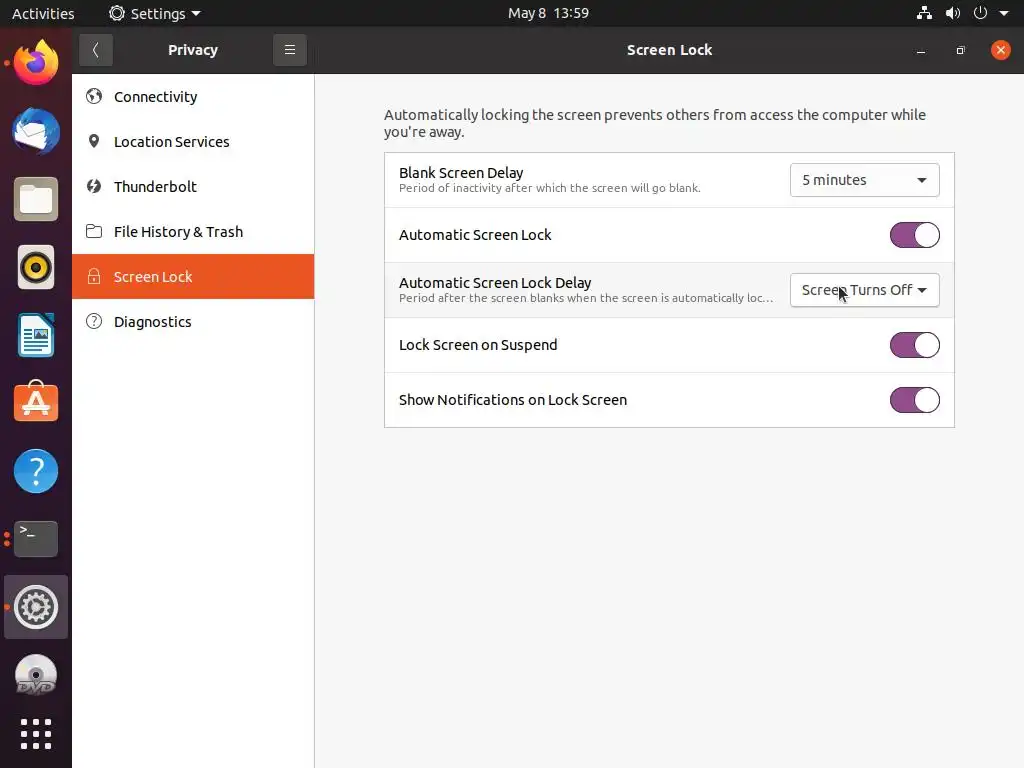Select Connectivity in the Privacy sidebar
This screenshot has width=1024, height=768.
click(x=155, y=97)
